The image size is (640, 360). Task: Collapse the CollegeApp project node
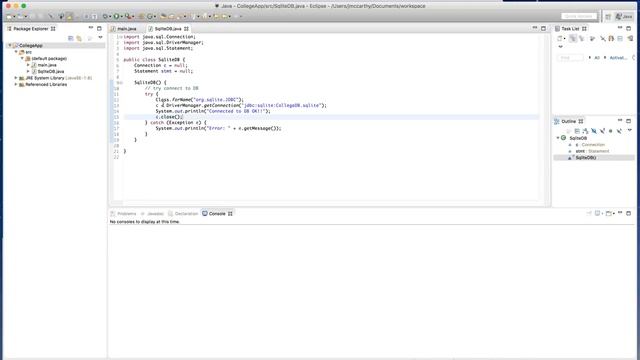(10, 45)
